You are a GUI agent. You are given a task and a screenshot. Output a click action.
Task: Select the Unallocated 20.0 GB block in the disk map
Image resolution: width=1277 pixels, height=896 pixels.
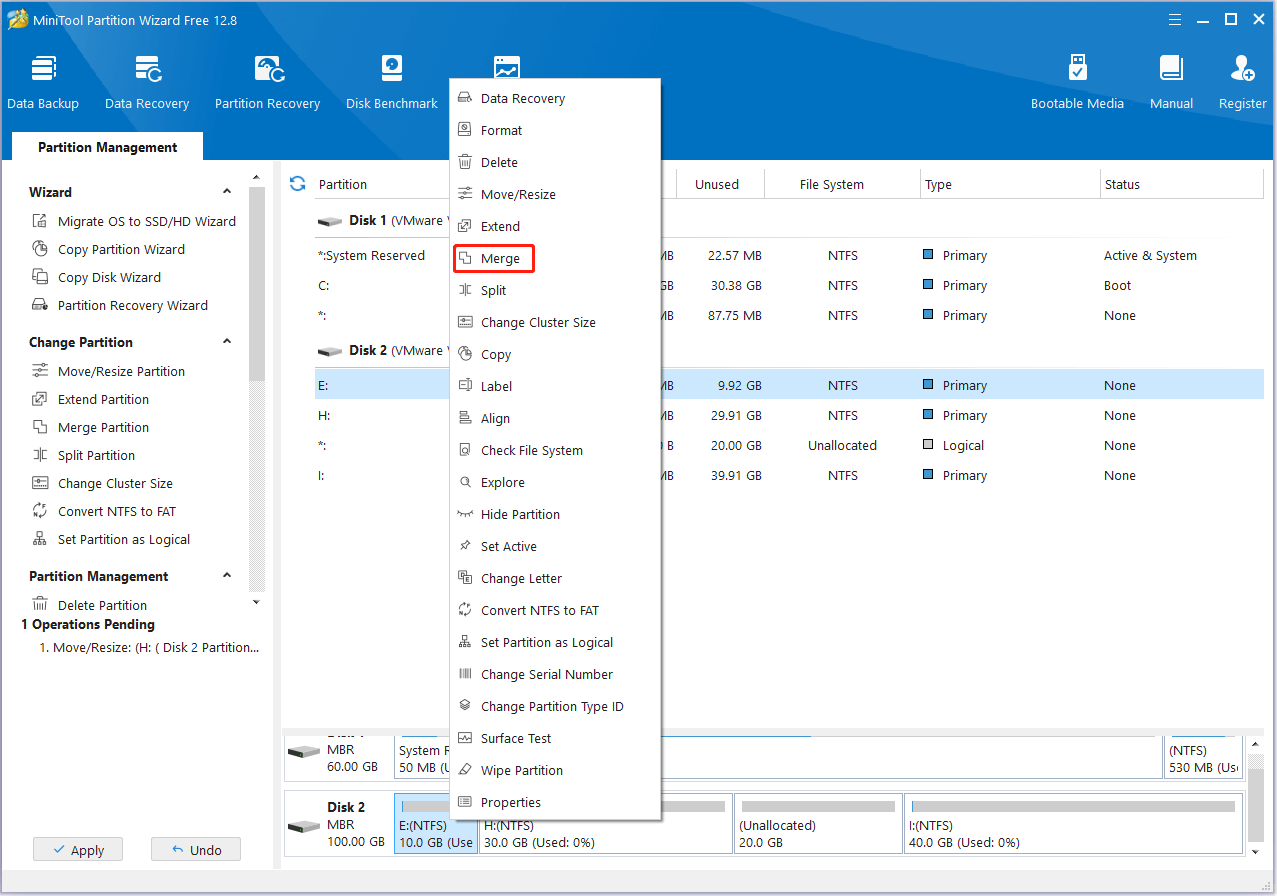tap(818, 823)
